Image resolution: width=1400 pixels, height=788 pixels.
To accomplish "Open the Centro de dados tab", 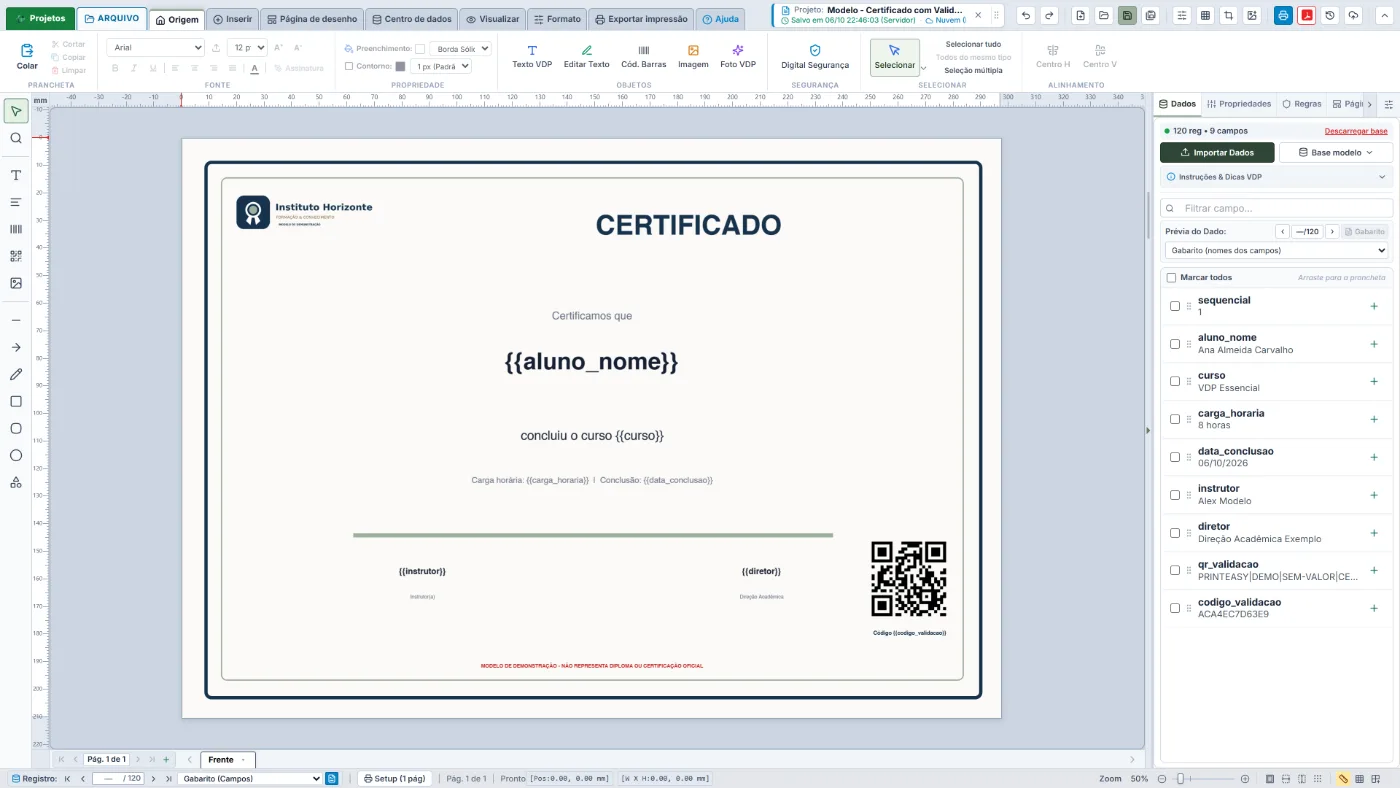I will click(x=412, y=19).
